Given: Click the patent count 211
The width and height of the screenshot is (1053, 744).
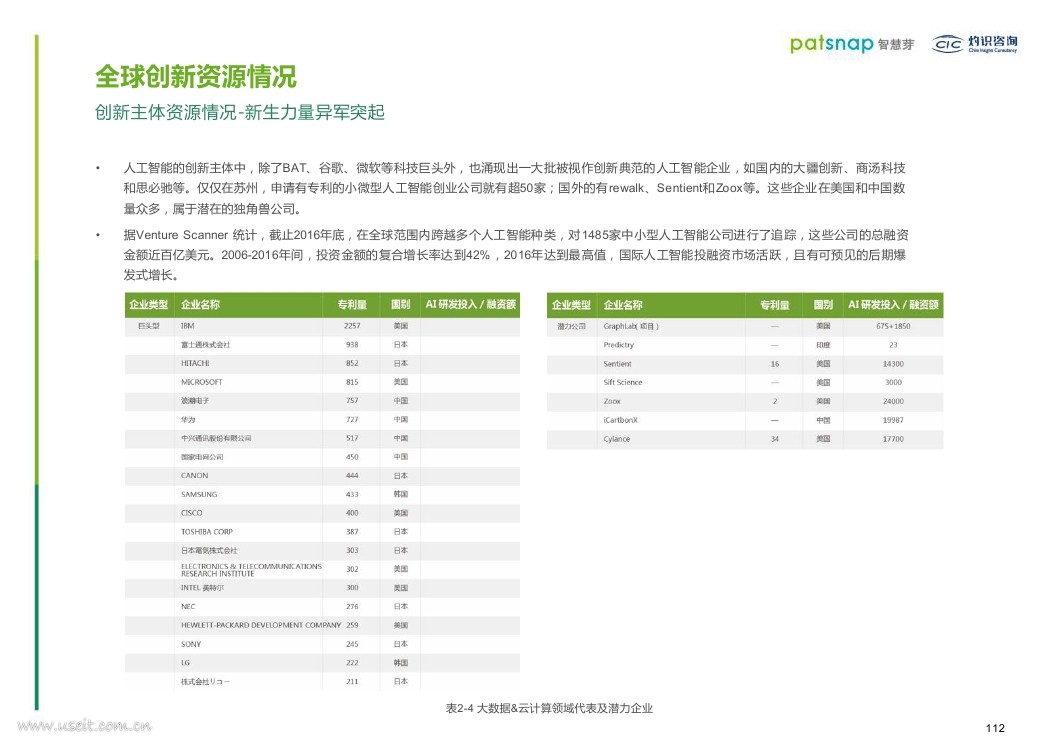Looking at the screenshot, I should coord(352,682).
